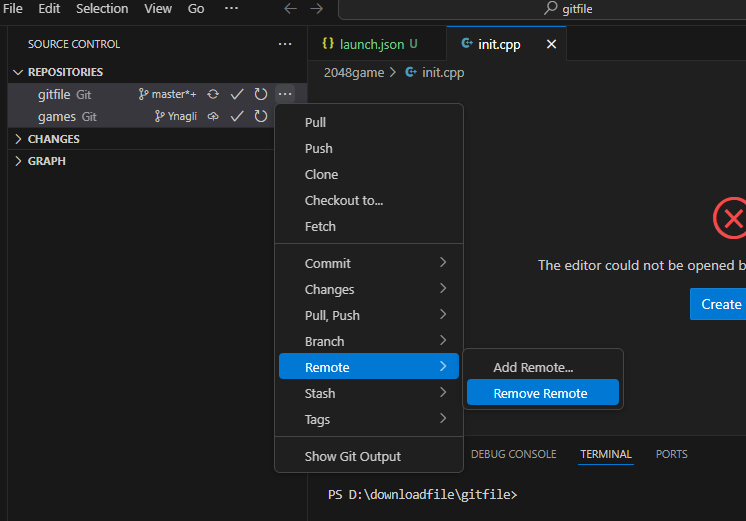Open the Pull, Push submenu
The width and height of the screenshot is (746, 521).
pos(369,315)
